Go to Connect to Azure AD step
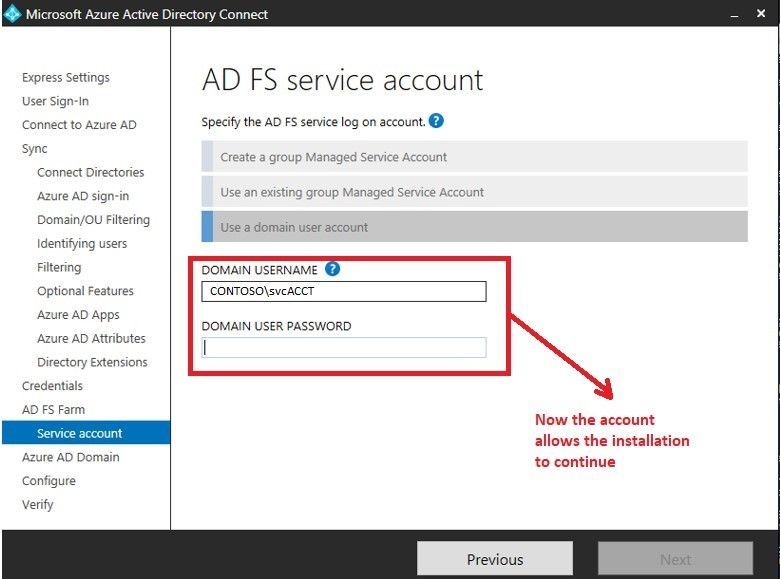The width and height of the screenshot is (780, 579). click(79, 125)
